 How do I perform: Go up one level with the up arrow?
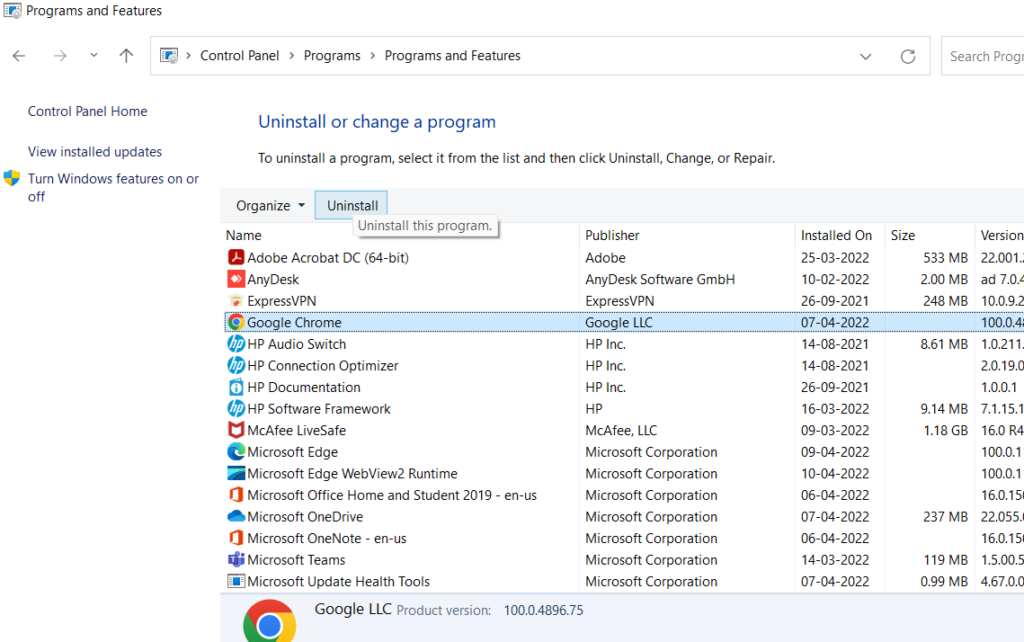tap(126, 56)
